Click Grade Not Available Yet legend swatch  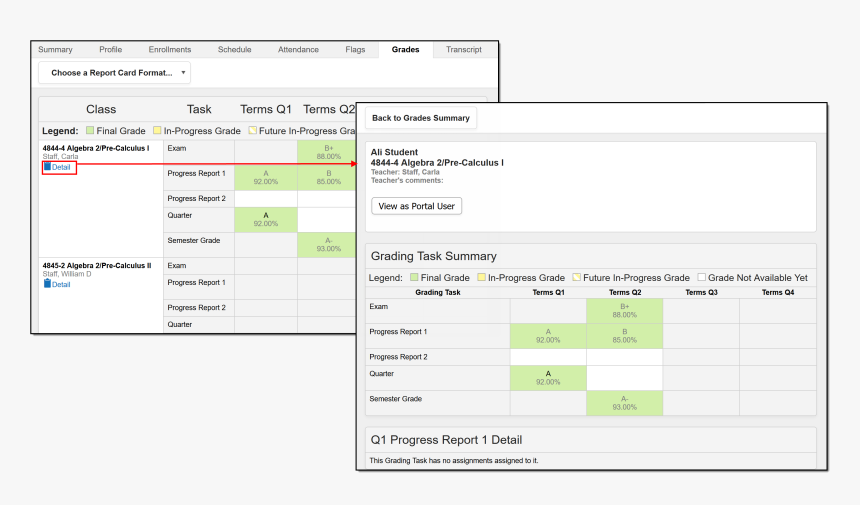tap(701, 278)
